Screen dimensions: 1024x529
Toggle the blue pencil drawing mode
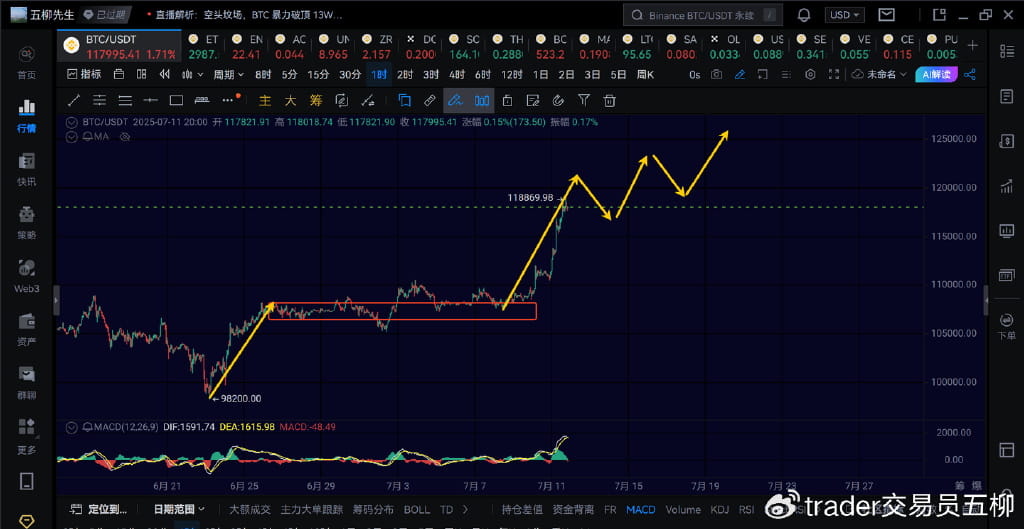[x=739, y=74]
